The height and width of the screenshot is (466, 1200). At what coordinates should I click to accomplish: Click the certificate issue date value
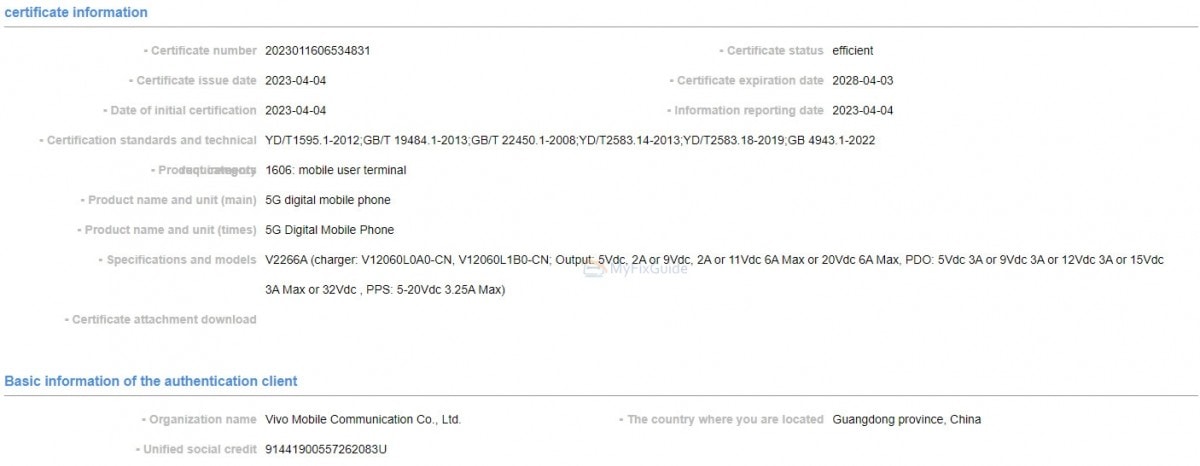click(x=295, y=81)
